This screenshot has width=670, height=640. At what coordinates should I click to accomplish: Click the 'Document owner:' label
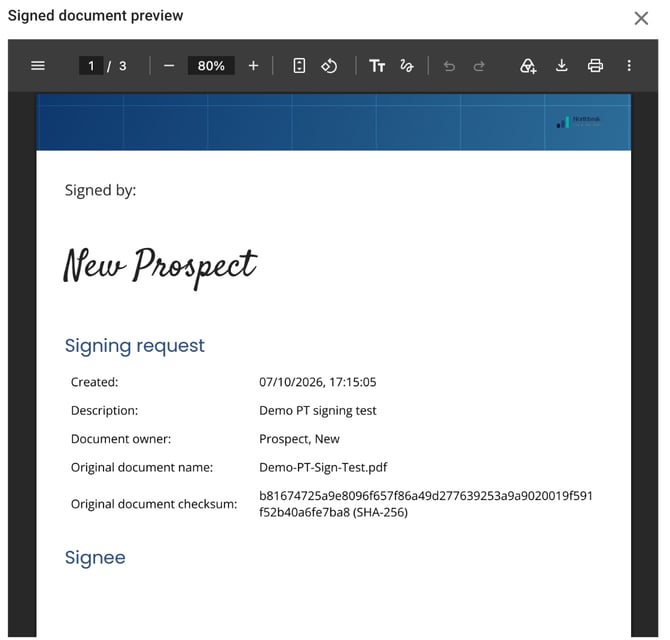pyautogui.click(x=121, y=439)
